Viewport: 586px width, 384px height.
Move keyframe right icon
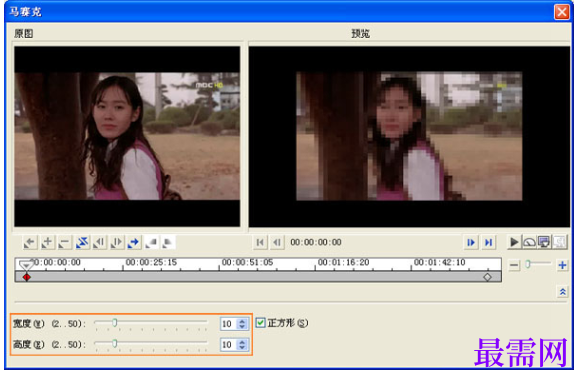pyautogui.click(x=116, y=243)
